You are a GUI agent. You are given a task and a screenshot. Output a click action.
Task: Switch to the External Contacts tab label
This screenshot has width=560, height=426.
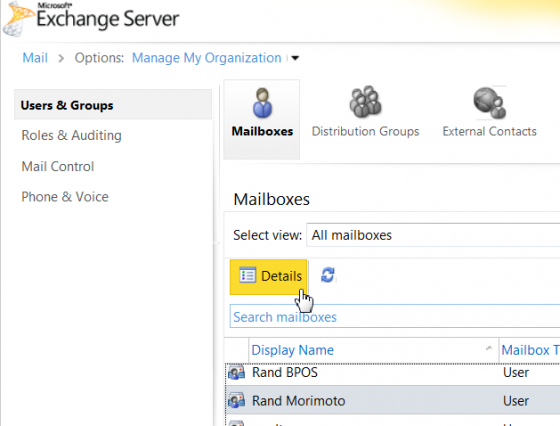coord(490,131)
